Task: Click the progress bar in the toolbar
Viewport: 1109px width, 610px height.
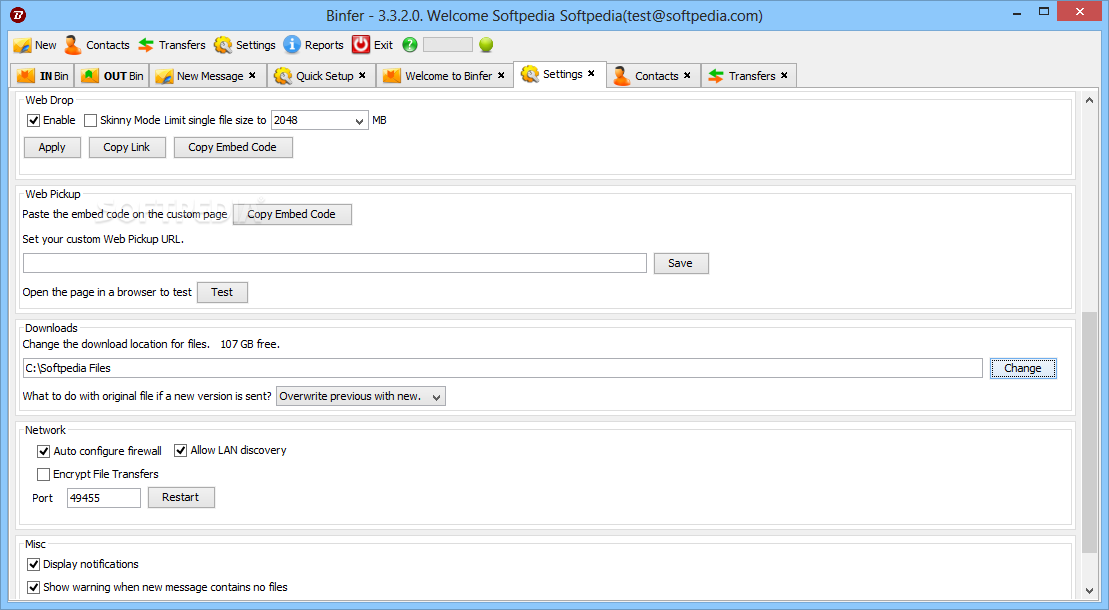Action: click(448, 45)
